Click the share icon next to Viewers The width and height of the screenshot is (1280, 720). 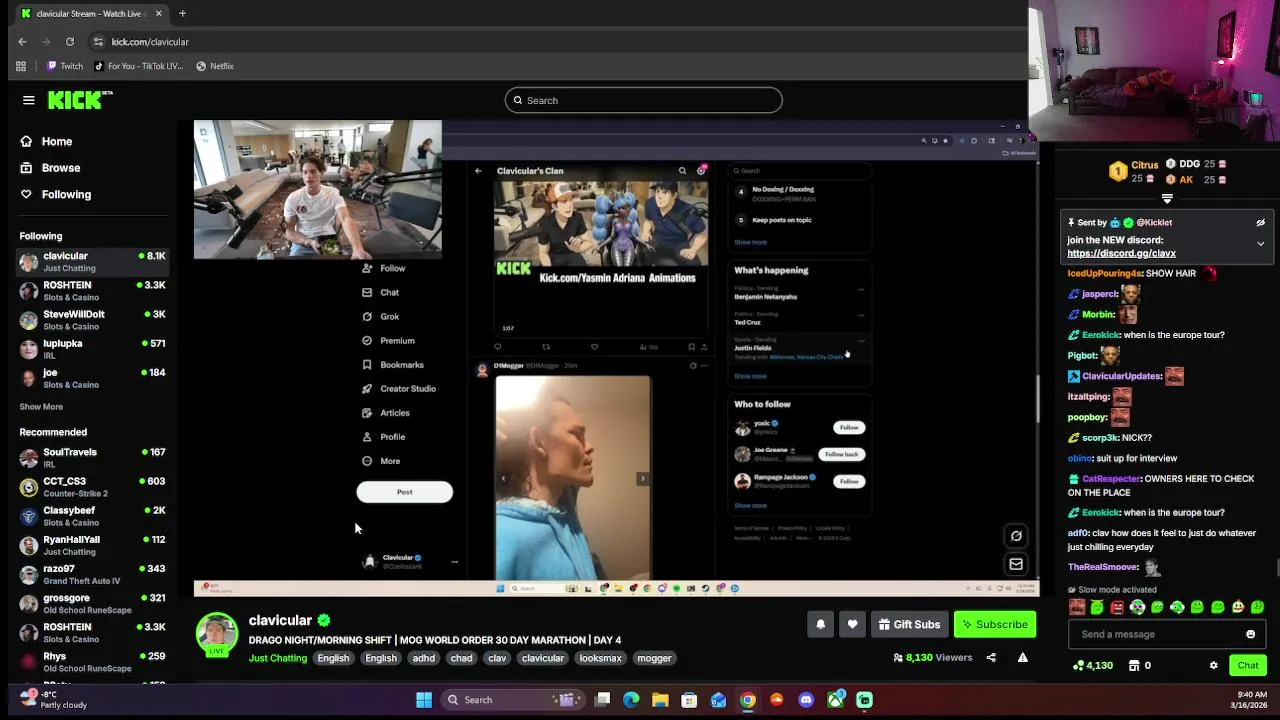click(991, 658)
